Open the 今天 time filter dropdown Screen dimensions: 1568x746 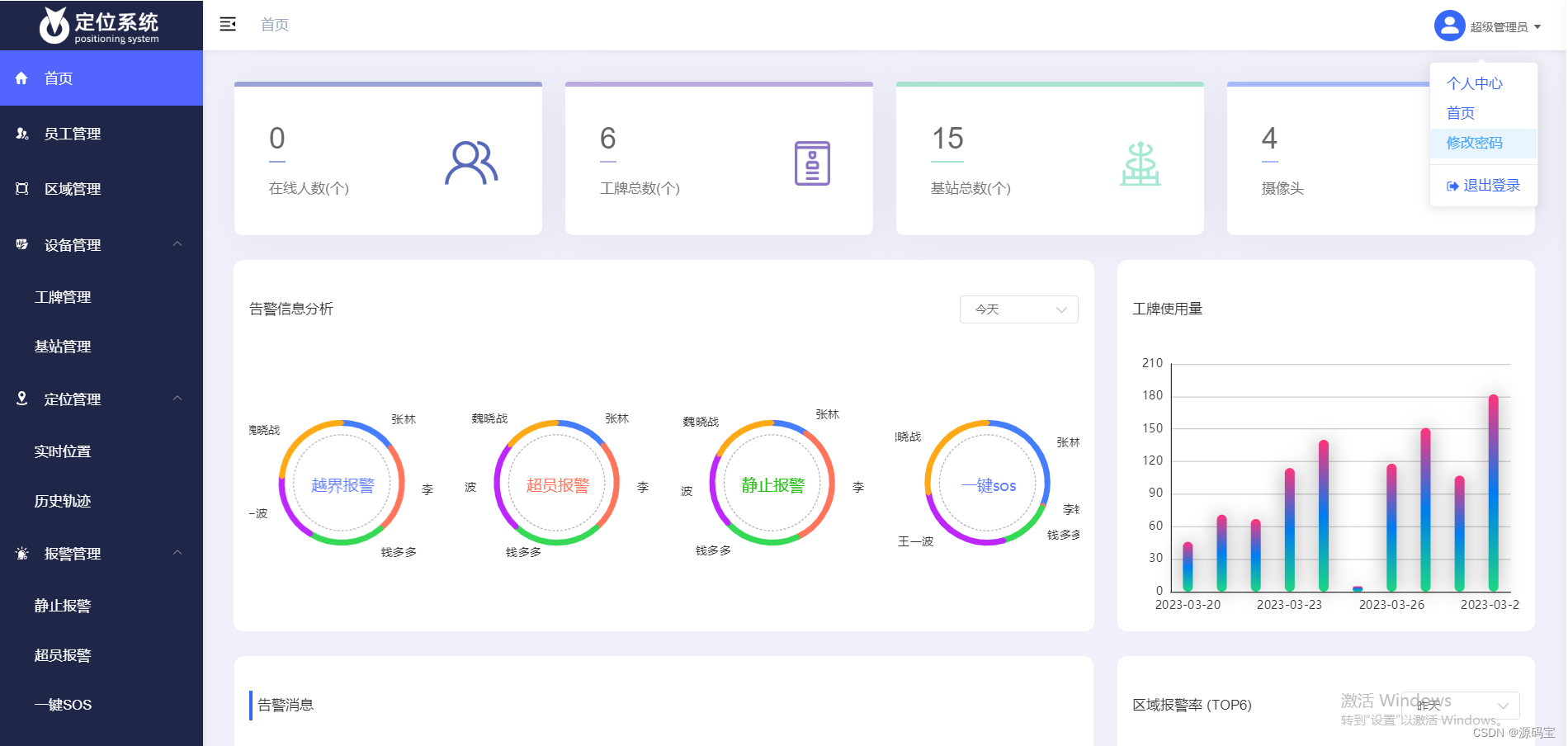coord(1018,309)
